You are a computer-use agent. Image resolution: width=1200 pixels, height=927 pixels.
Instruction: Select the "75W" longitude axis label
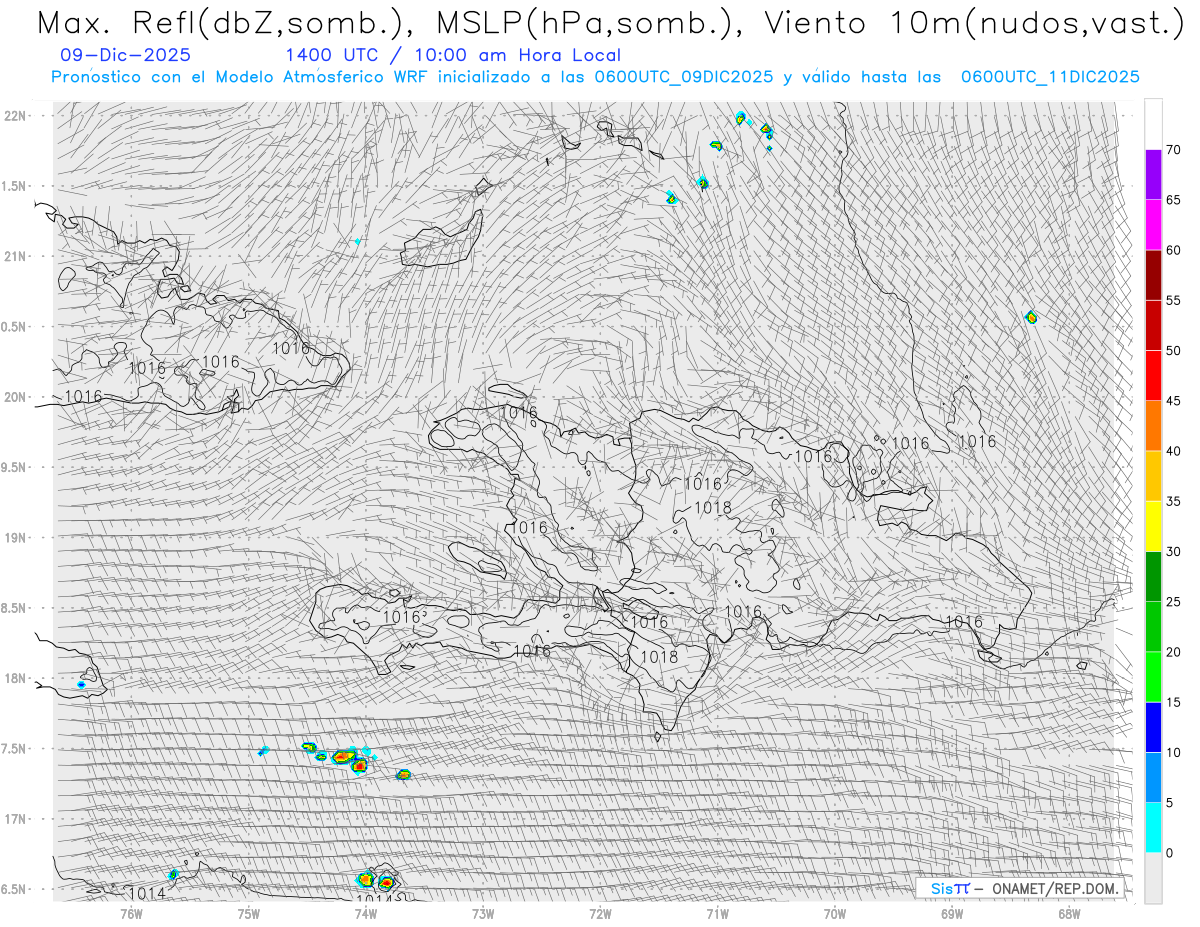249,913
